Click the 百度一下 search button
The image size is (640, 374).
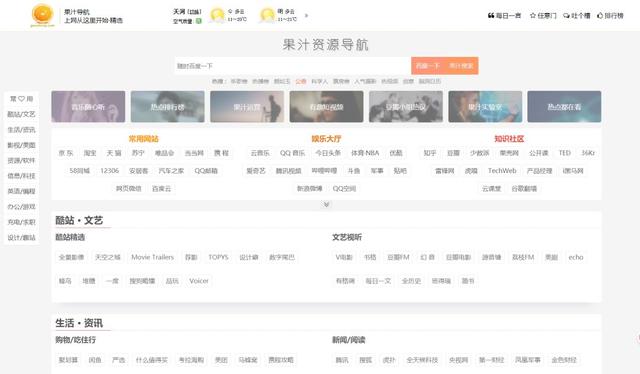[x=428, y=66]
